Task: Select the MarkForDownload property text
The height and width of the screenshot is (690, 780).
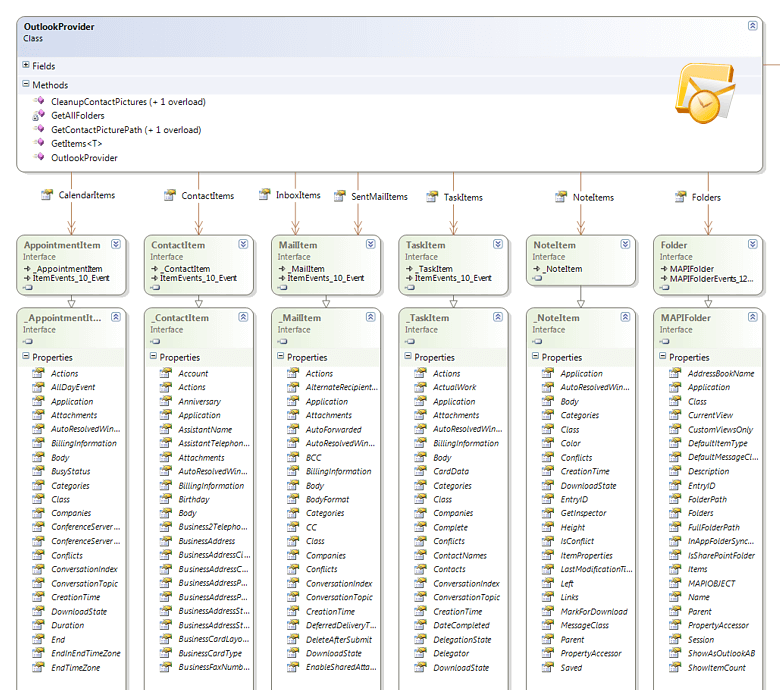Action: [594, 611]
